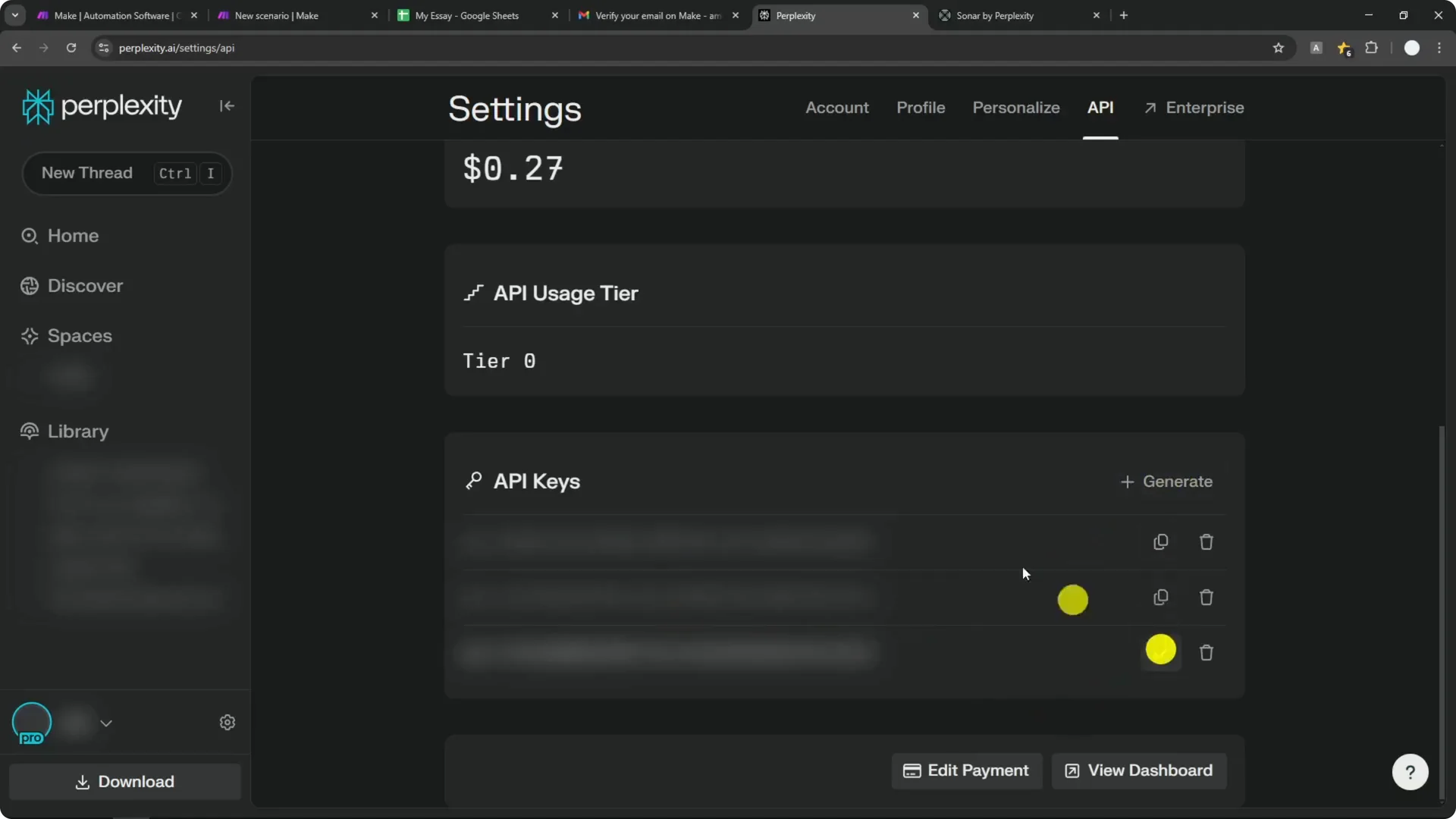Open View Dashboard for billing
The height and width of the screenshot is (819, 1456).
[1139, 770]
